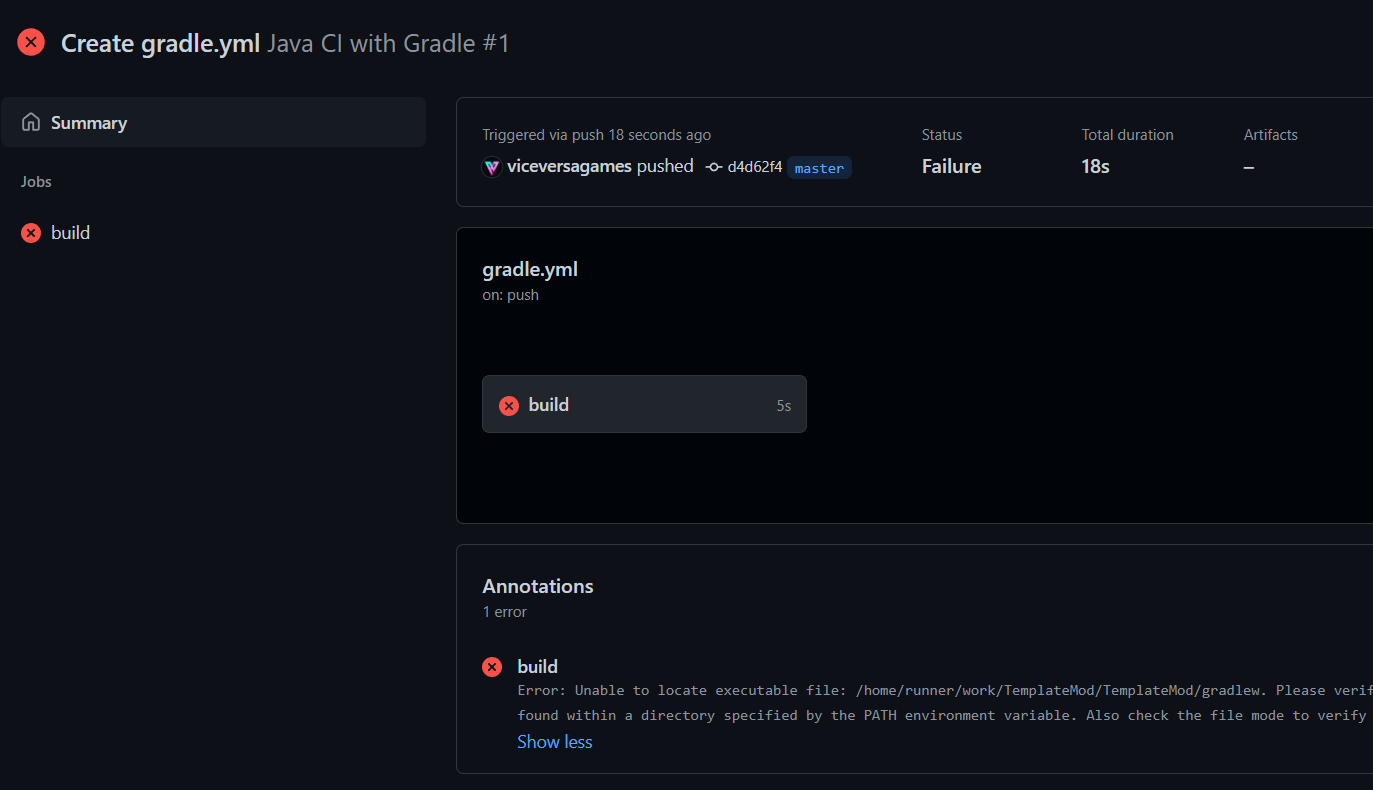Click the 'Triggered via push 18 seconds ago' text
The width and height of the screenshot is (1373, 790).
coord(597,135)
